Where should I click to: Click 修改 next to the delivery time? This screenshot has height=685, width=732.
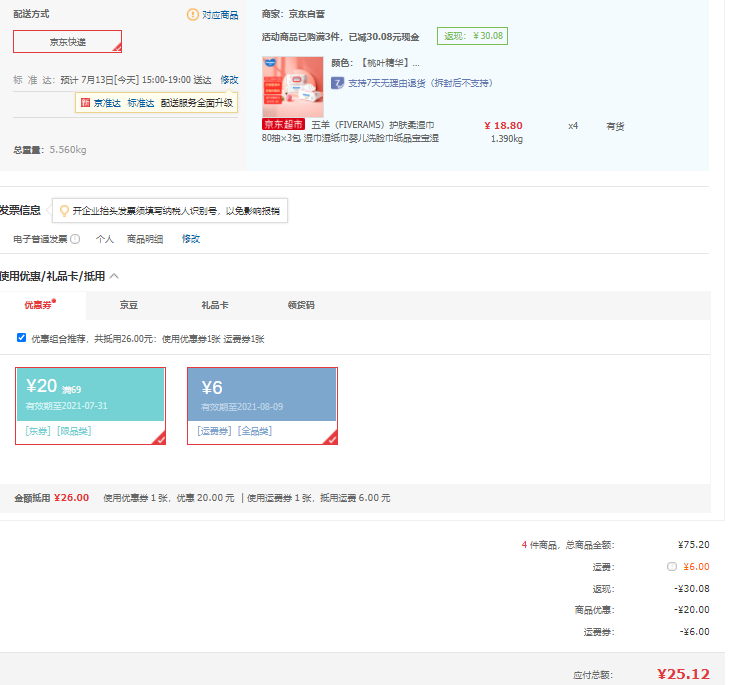click(x=229, y=80)
